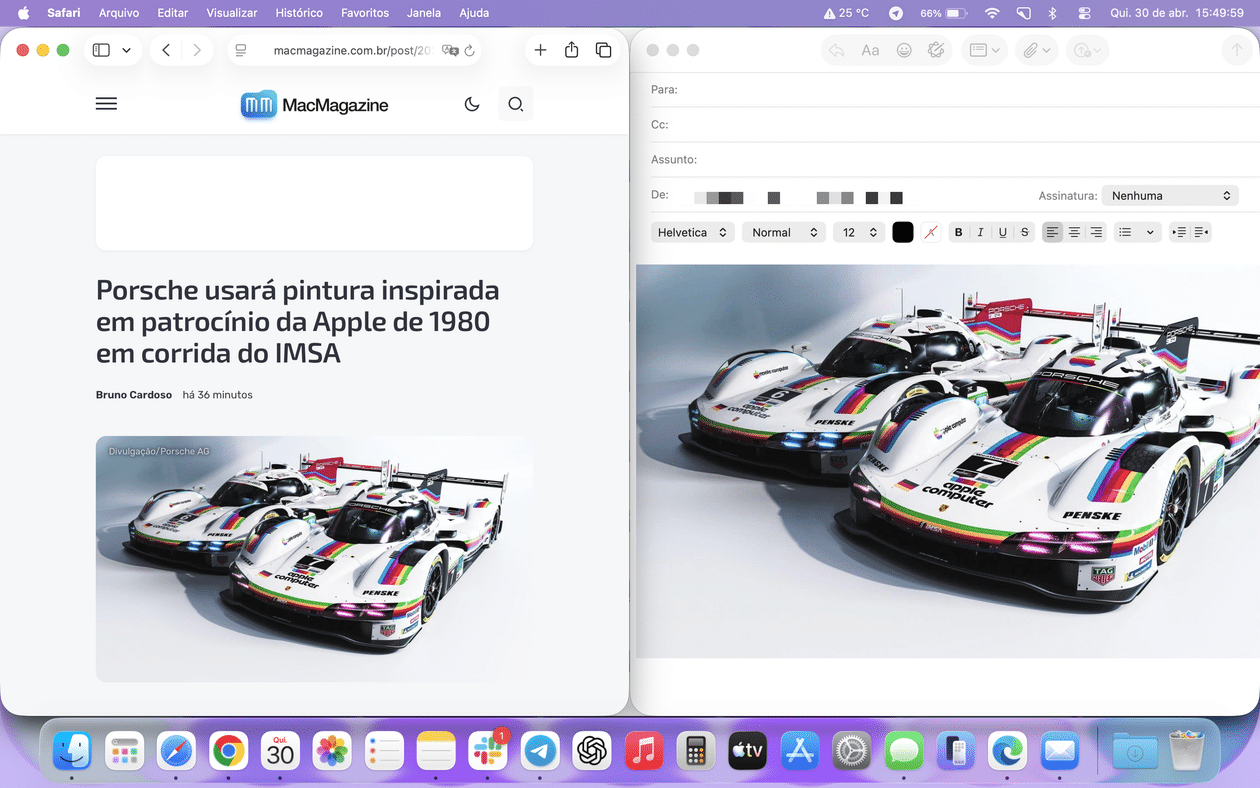Open the Histórico menu
Image resolution: width=1260 pixels, height=788 pixels.
[x=299, y=13]
